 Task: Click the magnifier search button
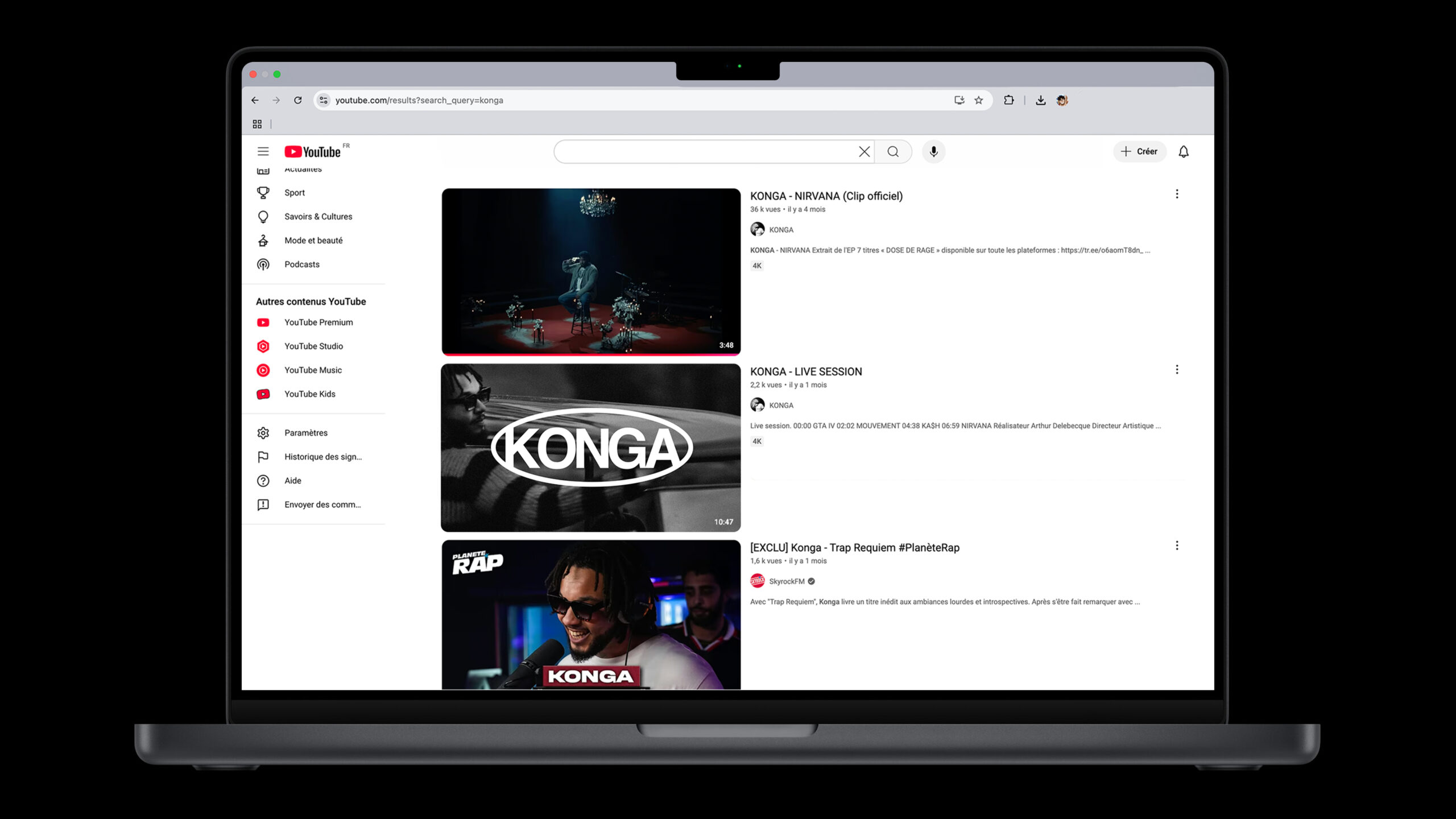tap(893, 151)
